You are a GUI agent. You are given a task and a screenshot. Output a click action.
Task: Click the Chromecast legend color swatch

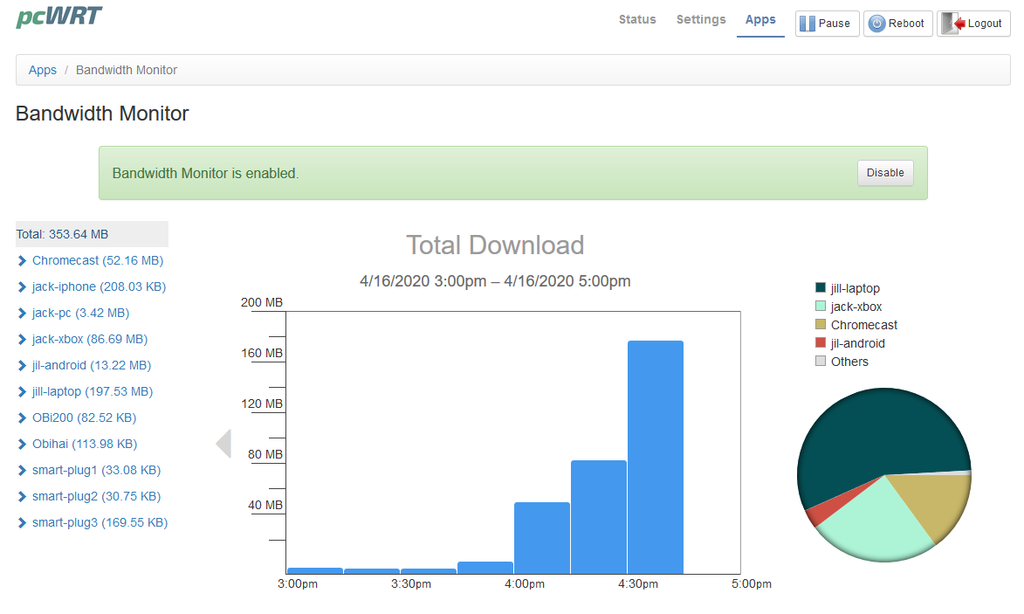[821, 325]
